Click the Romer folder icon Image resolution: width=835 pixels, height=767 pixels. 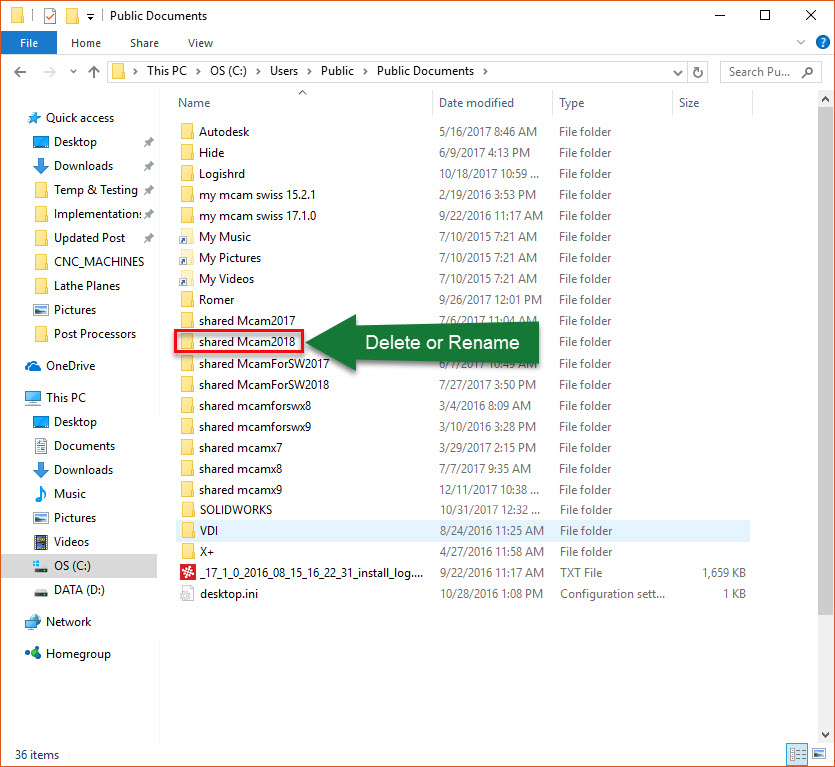187,299
